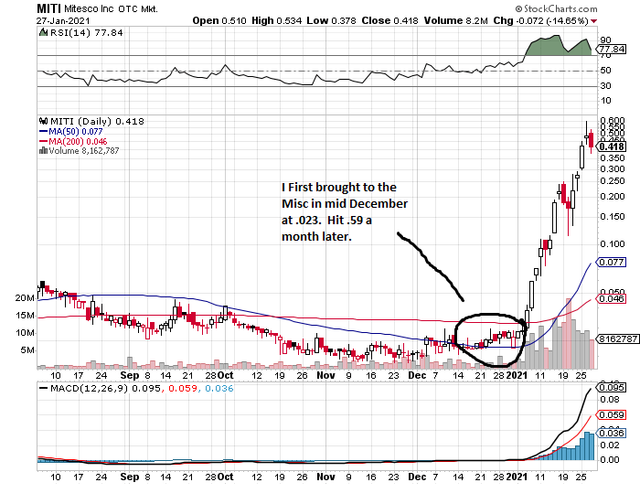Click the 10M volume axis label

click(x=25, y=333)
